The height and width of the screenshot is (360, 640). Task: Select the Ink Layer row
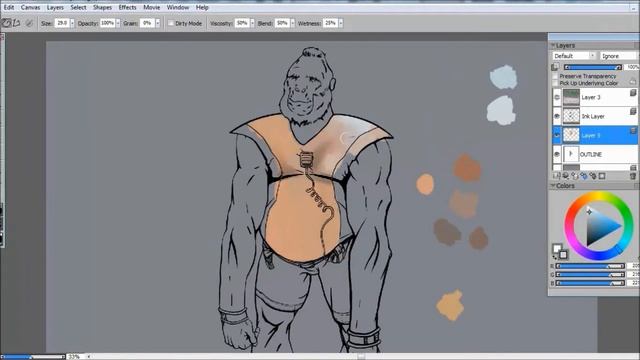(595, 116)
